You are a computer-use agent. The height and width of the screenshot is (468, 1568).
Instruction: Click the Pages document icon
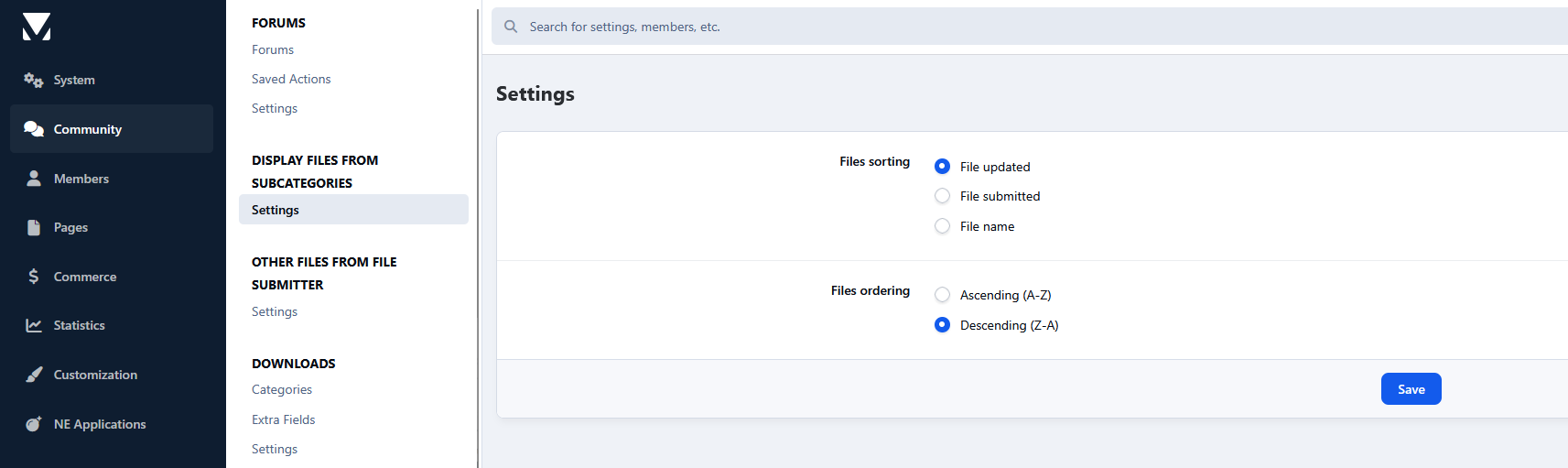pyautogui.click(x=34, y=227)
